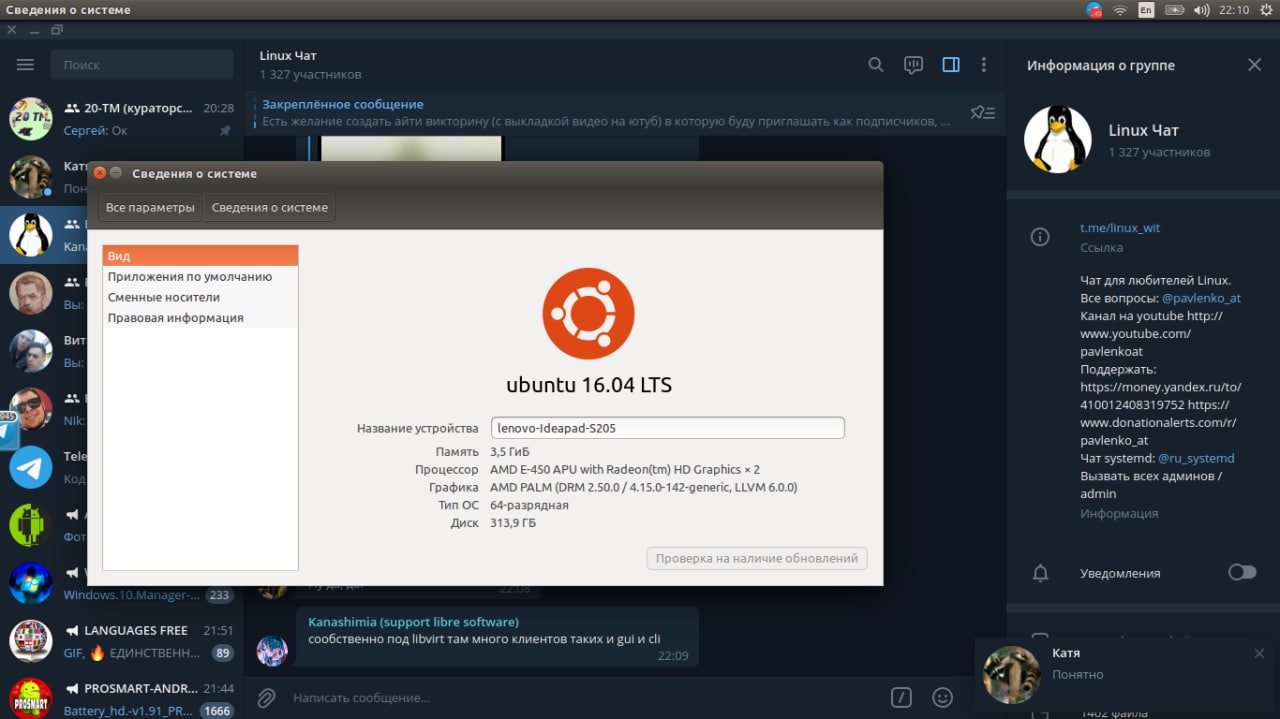Open the LANGUAGES FREE channel
This screenshot has width=1280, height=719.
tap(122, 641)
